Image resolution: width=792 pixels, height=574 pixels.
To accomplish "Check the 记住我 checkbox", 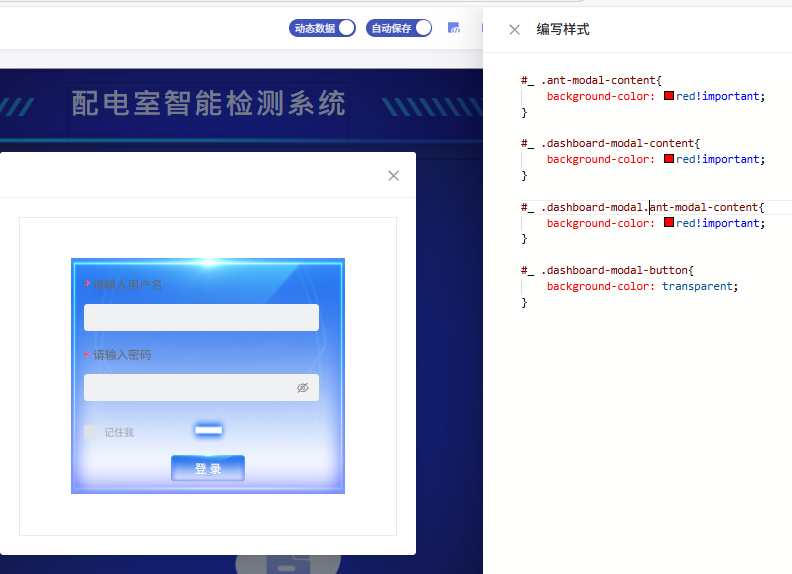I will click(x=90, y=432).
